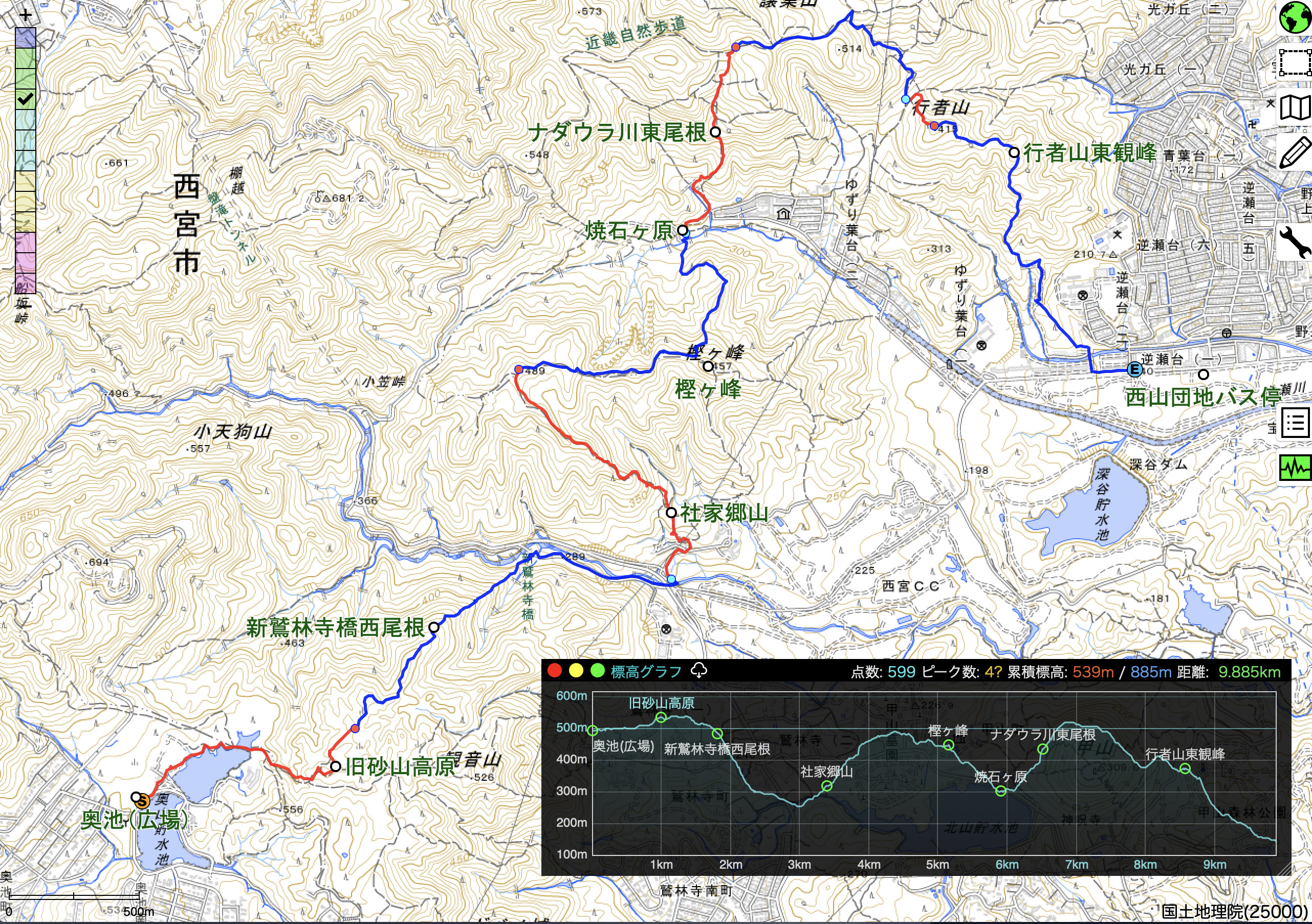Click the yellow dot on elevation panel
The height and width of the screenshot is (924, 1312).
576,671
